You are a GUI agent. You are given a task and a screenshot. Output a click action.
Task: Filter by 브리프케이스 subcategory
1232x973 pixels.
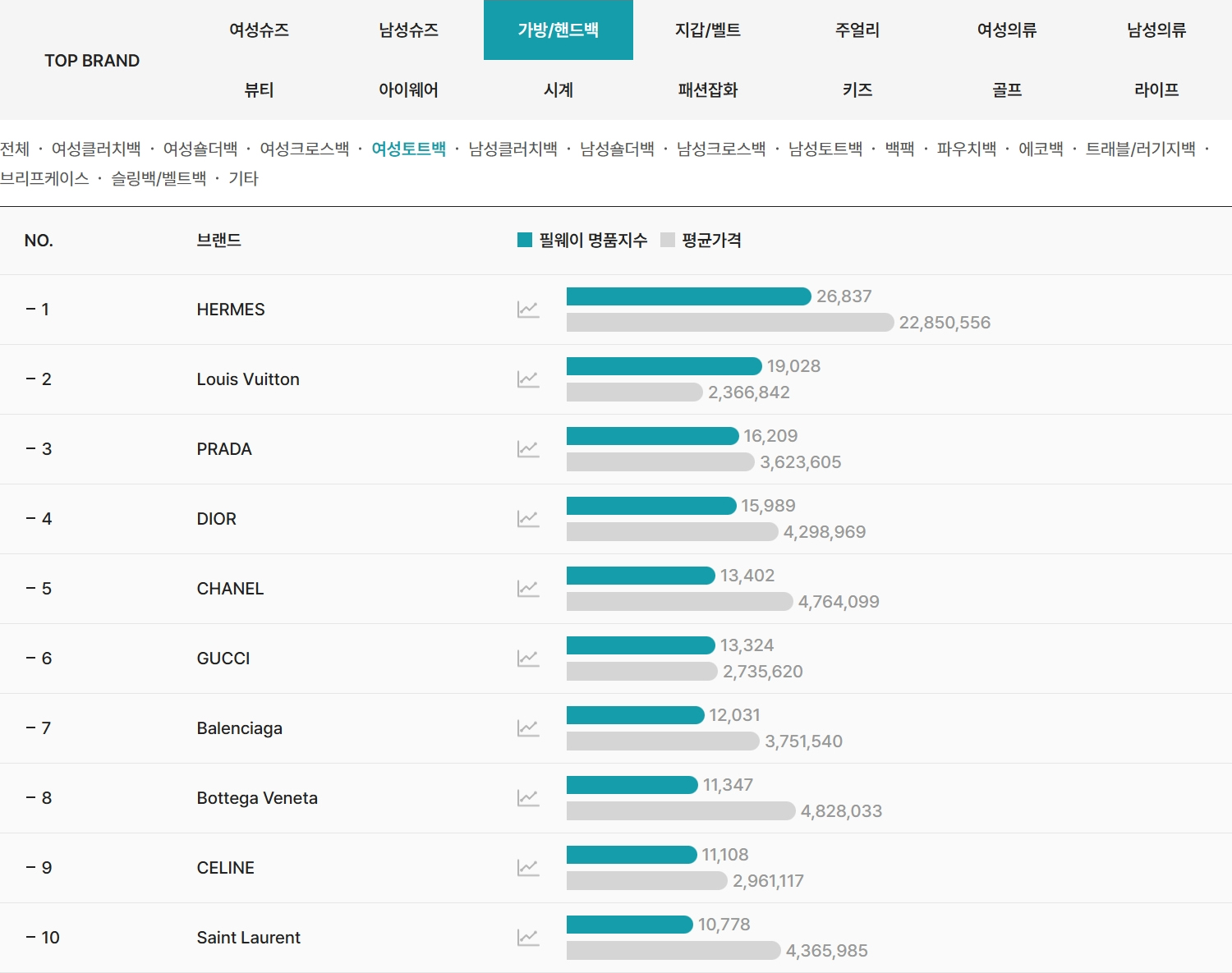(x=44, y=178)
